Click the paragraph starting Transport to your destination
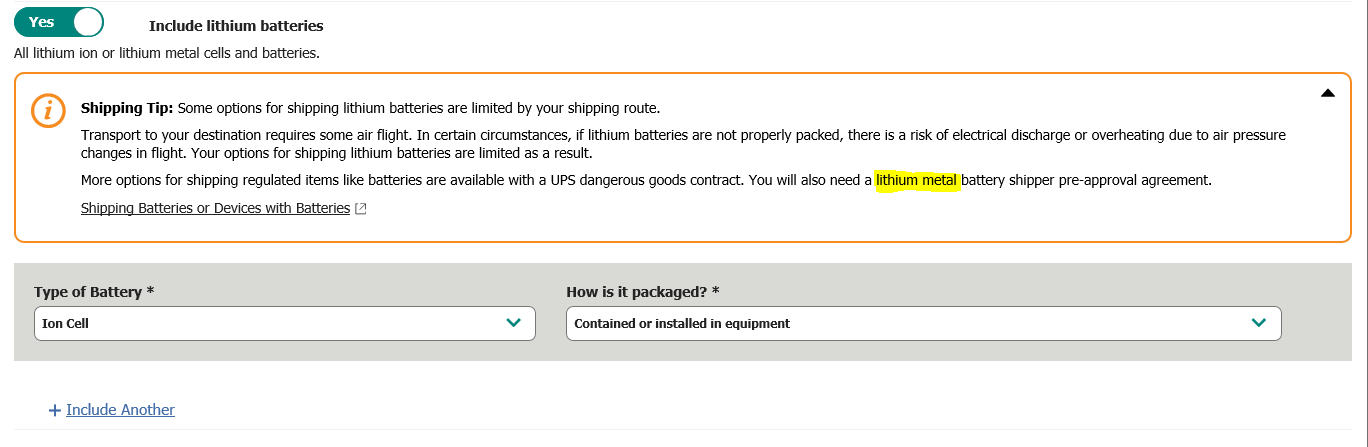1368x447 pixels. tap(600, 143)
